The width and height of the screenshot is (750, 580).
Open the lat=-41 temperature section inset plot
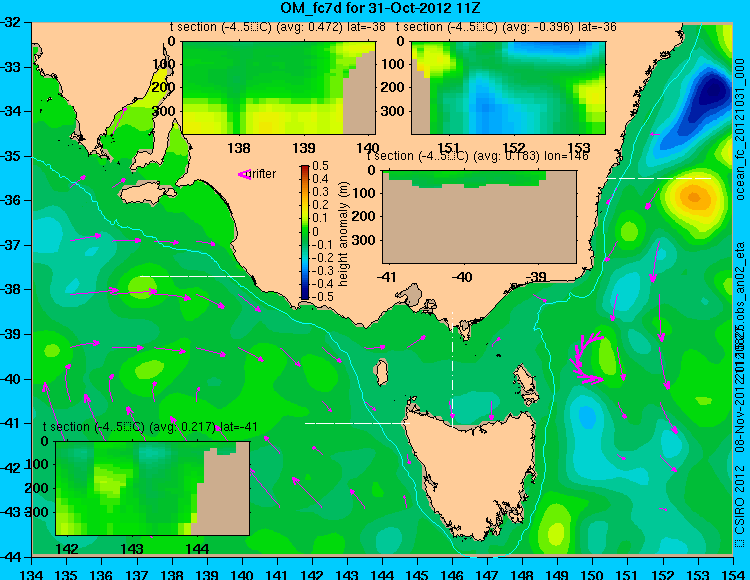(x=153, y=488)
